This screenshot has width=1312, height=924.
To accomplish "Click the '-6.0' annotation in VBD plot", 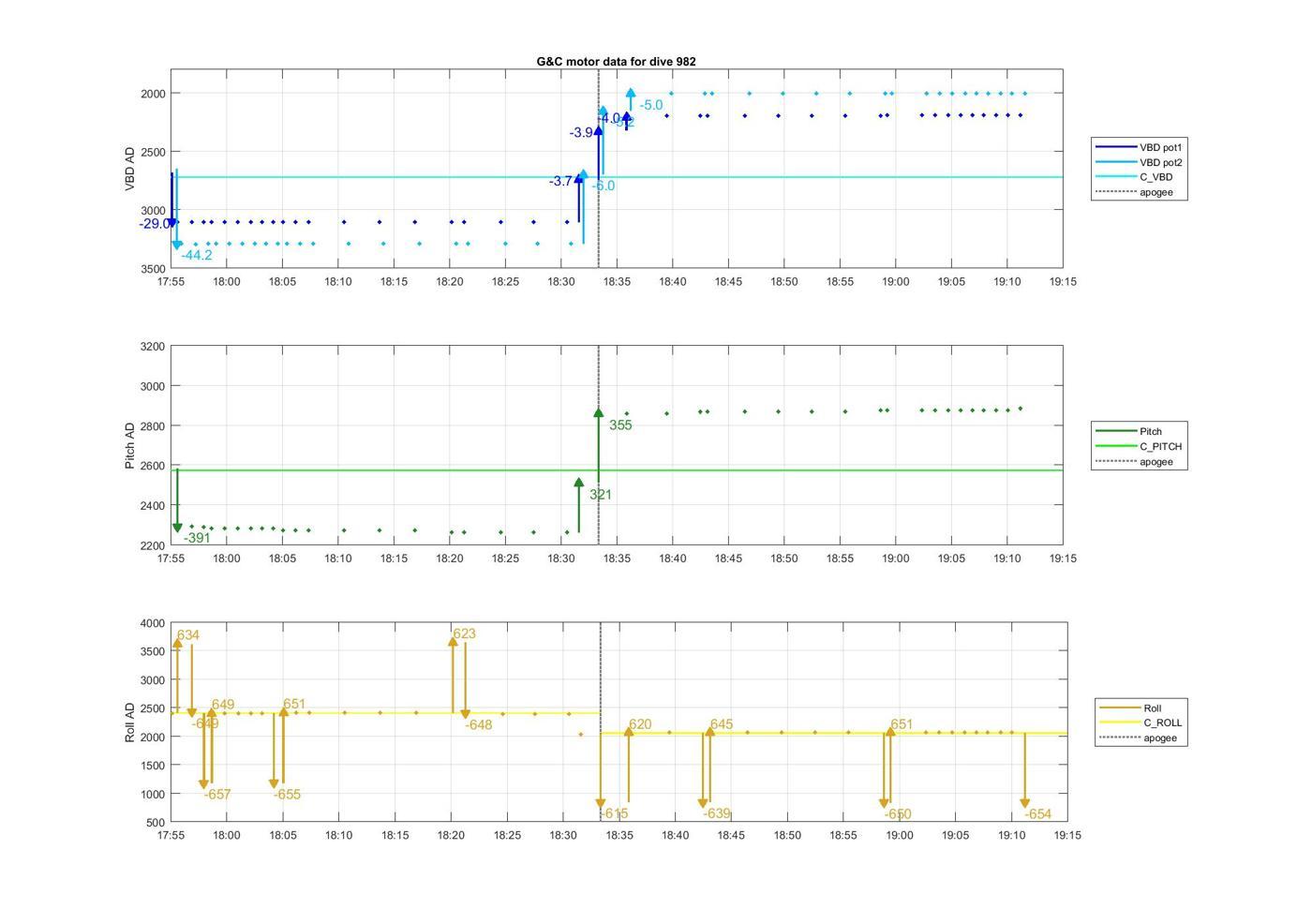I will (x=604, y=186).
